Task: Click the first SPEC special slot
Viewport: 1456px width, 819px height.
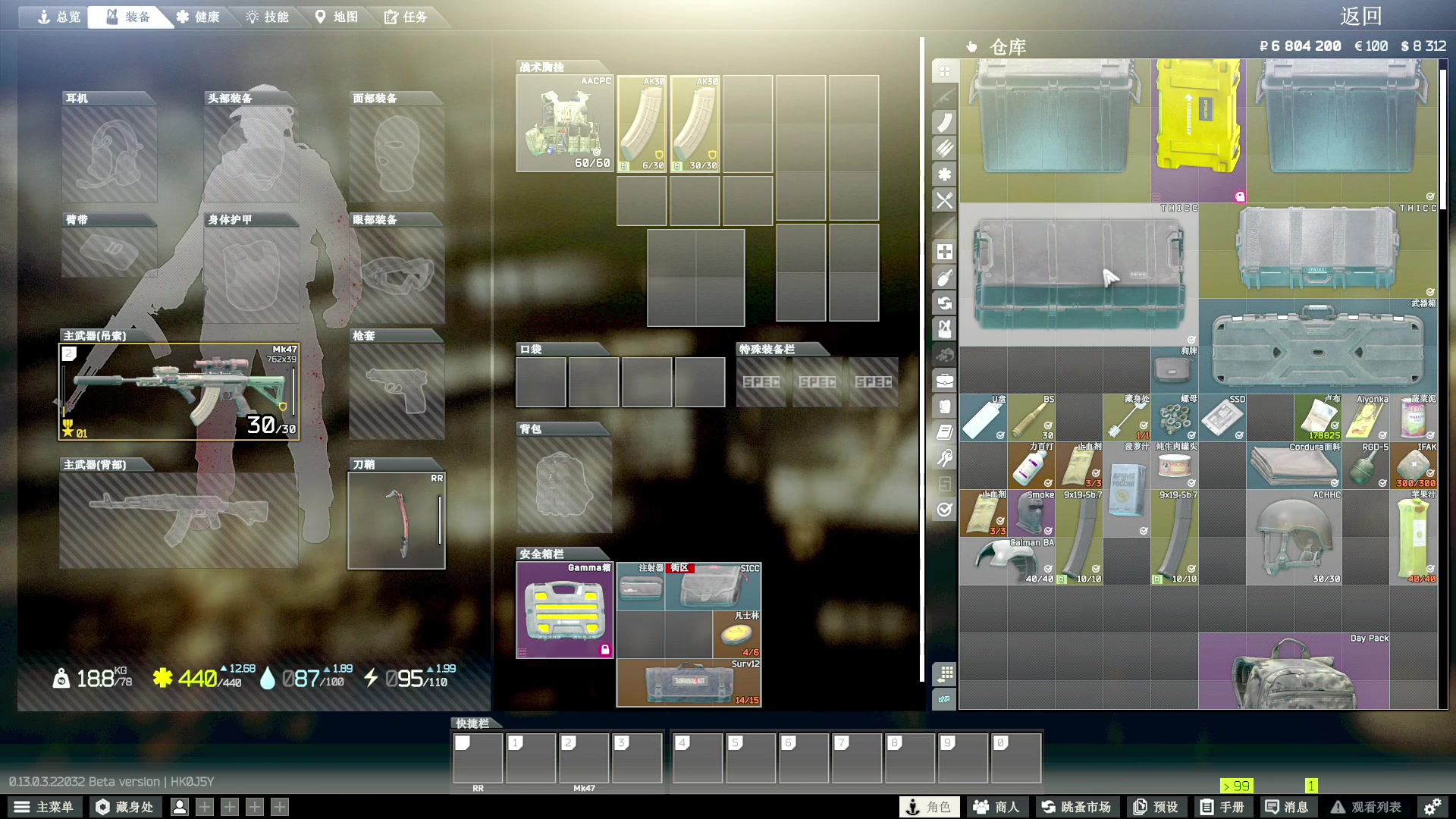Action: pyautogui.click(x=761, y=382)
